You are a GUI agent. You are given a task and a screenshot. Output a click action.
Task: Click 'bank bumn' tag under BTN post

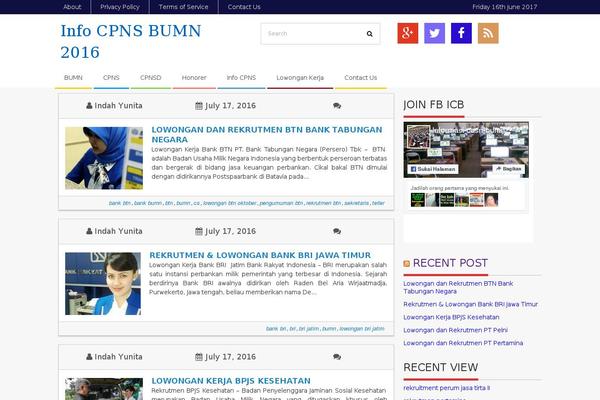pos(148,203)
